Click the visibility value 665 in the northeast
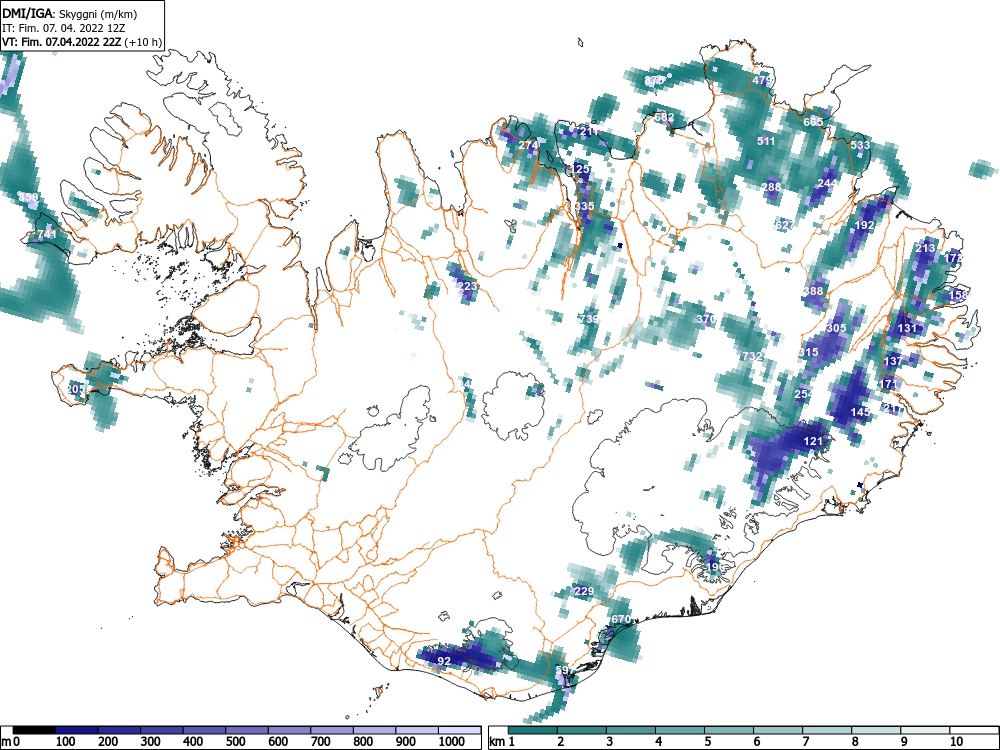 click(x=813, y=122)
